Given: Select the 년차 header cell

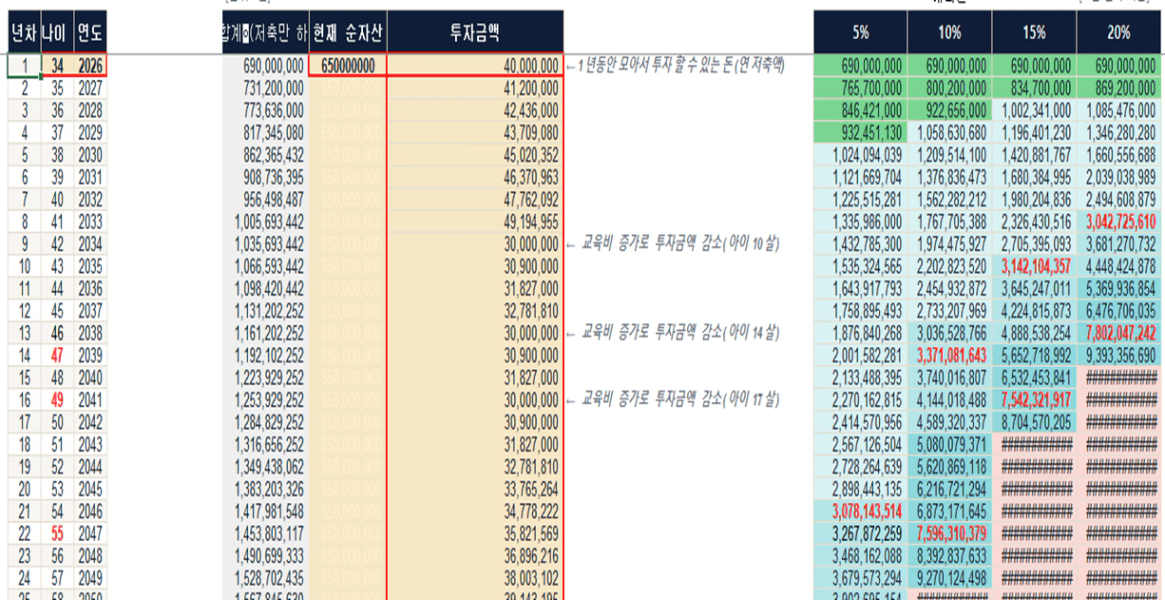Looking at the screenshot, I should click(24, 32).
